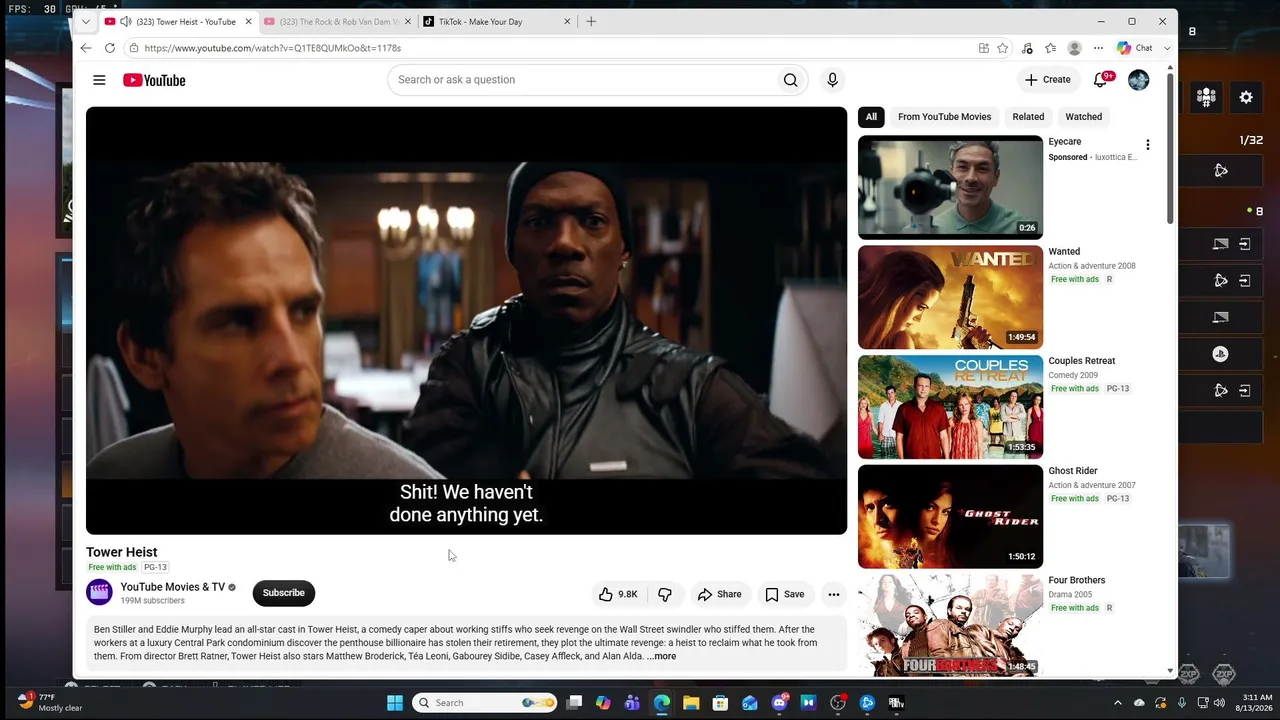Mute the Tower Heist tab audio
This screenshot has height=720, width=1280.
click(x=125, y=21)
